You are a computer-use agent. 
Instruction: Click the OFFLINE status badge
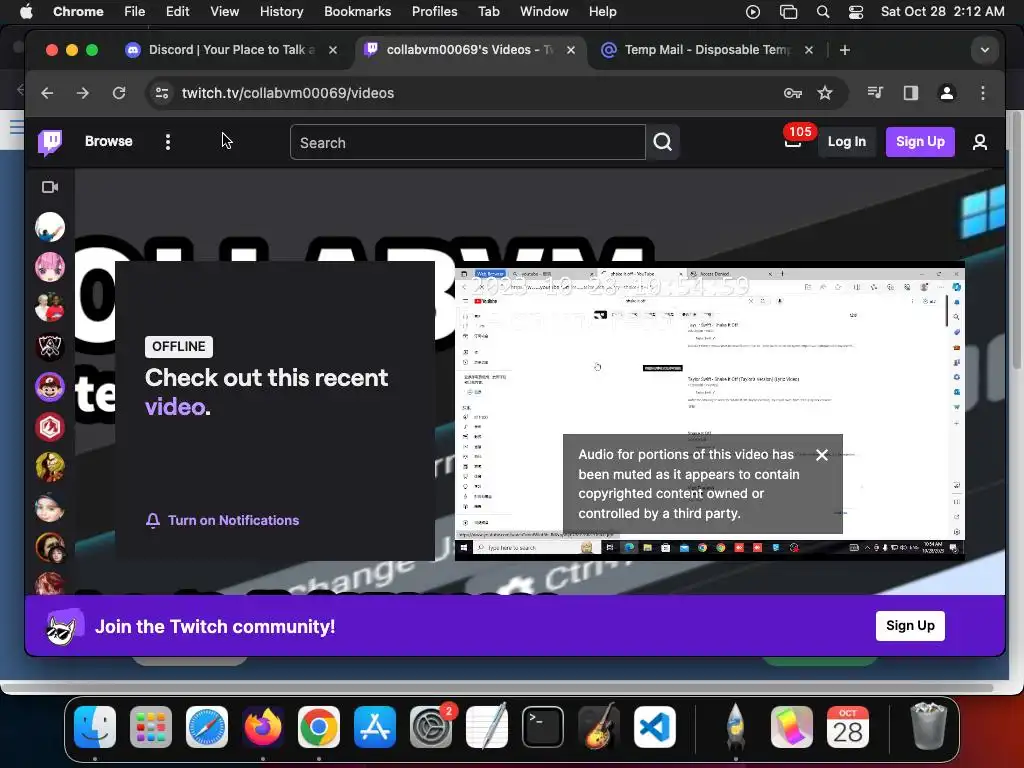[x=178, y=347]
